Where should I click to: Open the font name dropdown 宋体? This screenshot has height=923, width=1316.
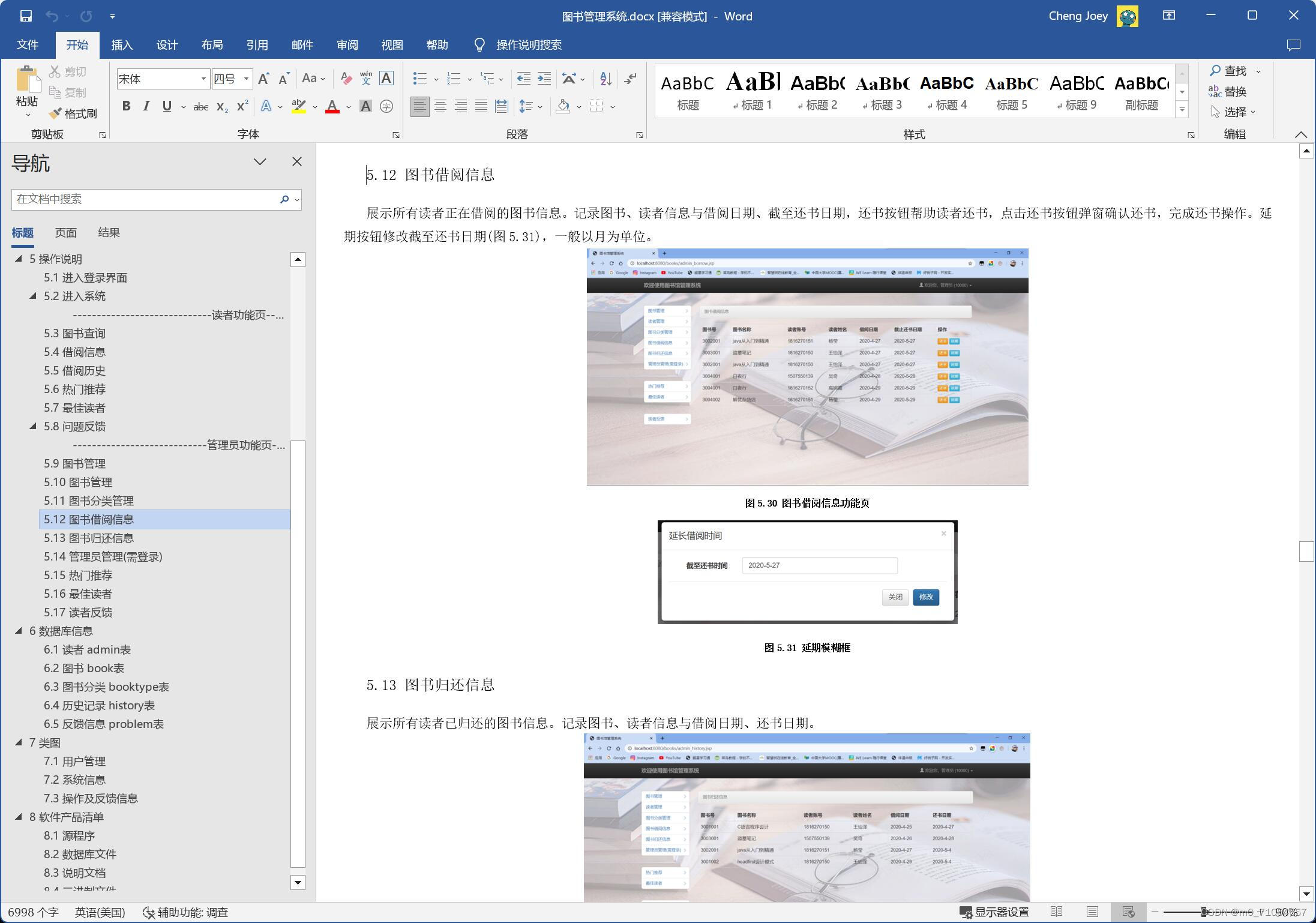[x=203, y=79]
